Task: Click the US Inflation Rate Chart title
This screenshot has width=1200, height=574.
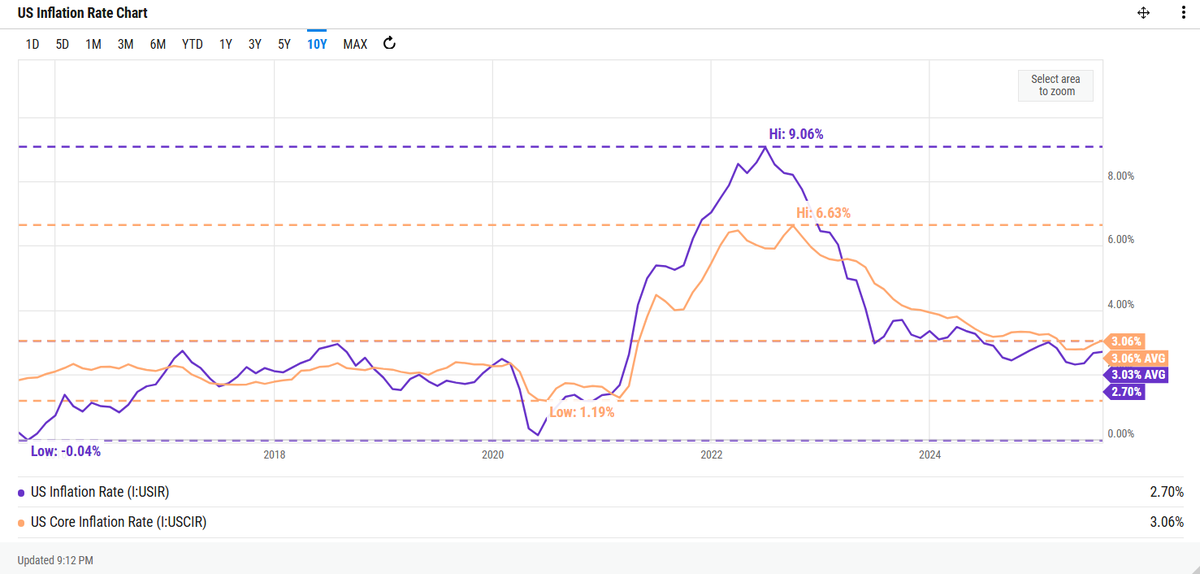Action: coord(84,14)
